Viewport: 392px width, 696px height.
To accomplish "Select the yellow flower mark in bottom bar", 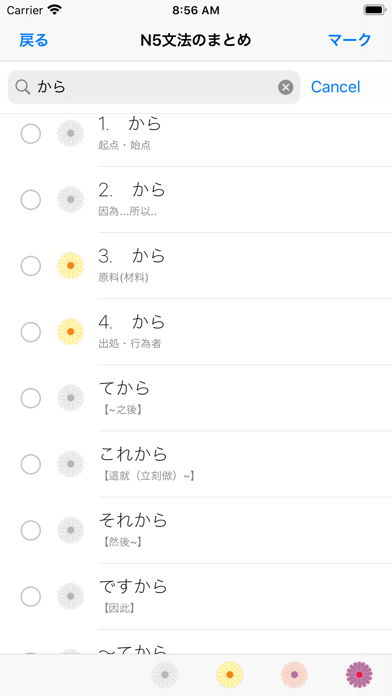I will point(230,675).
